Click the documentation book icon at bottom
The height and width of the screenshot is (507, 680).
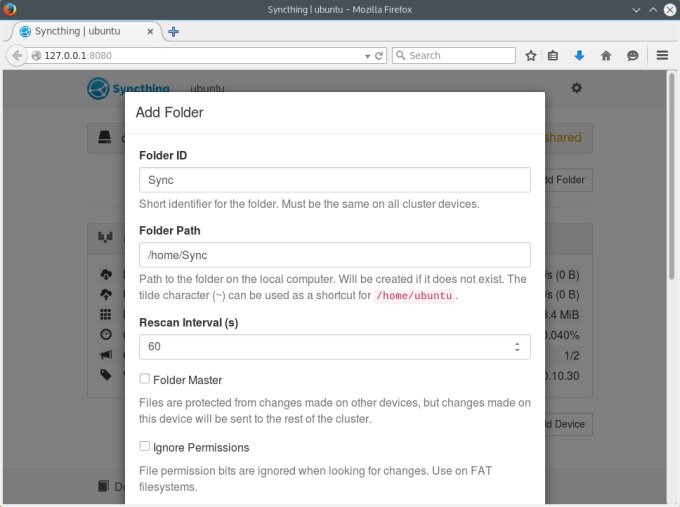103,486
